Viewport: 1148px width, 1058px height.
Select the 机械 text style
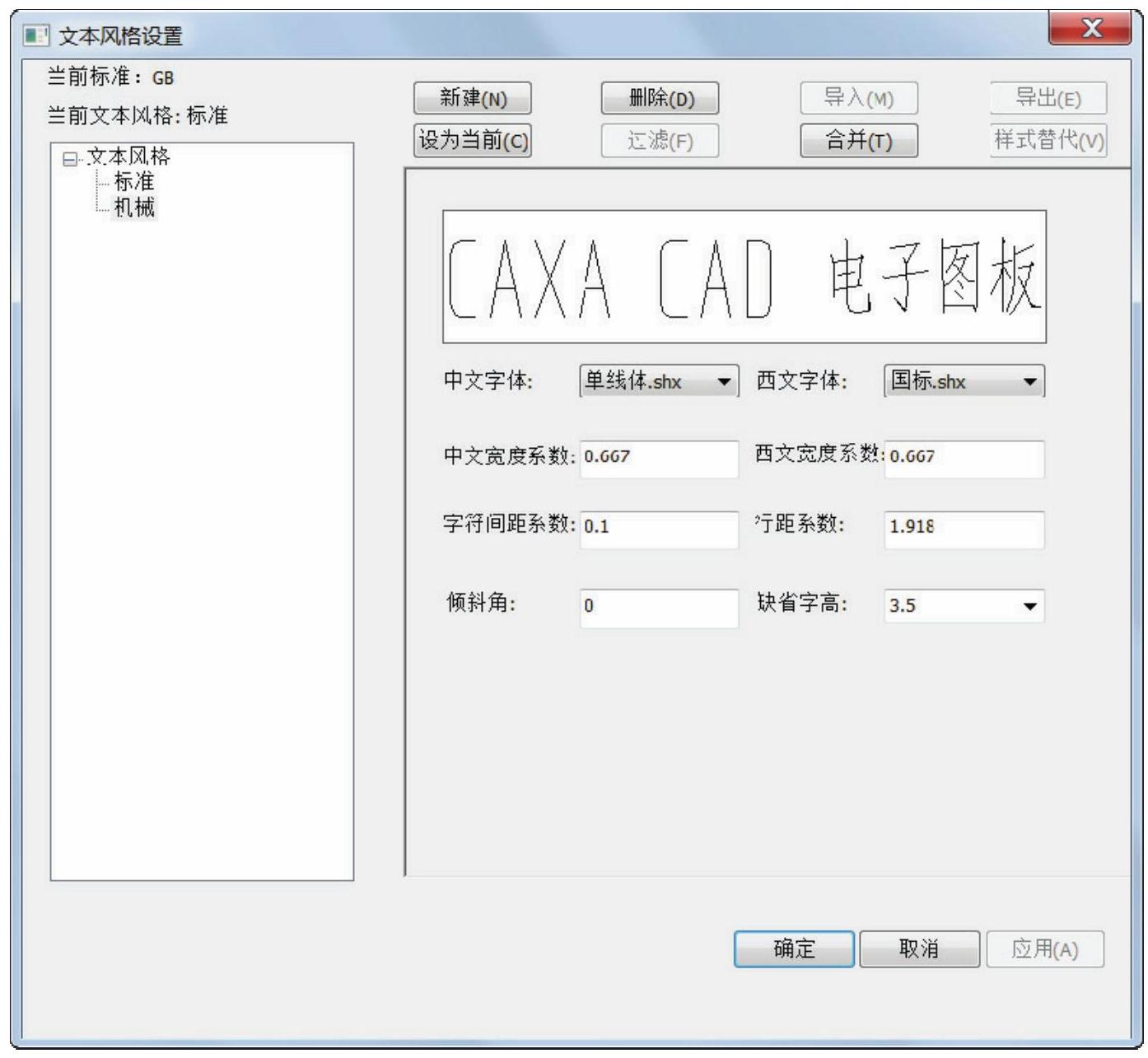(134, 207)
